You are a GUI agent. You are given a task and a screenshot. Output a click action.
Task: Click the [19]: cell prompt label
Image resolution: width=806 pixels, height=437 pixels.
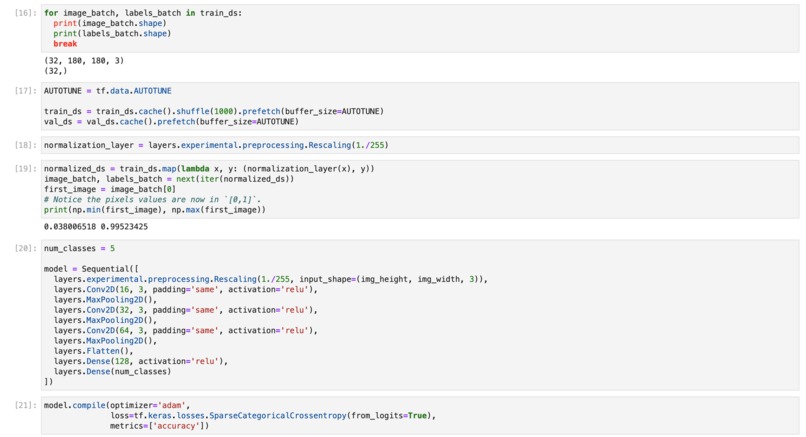click(26, 169)
